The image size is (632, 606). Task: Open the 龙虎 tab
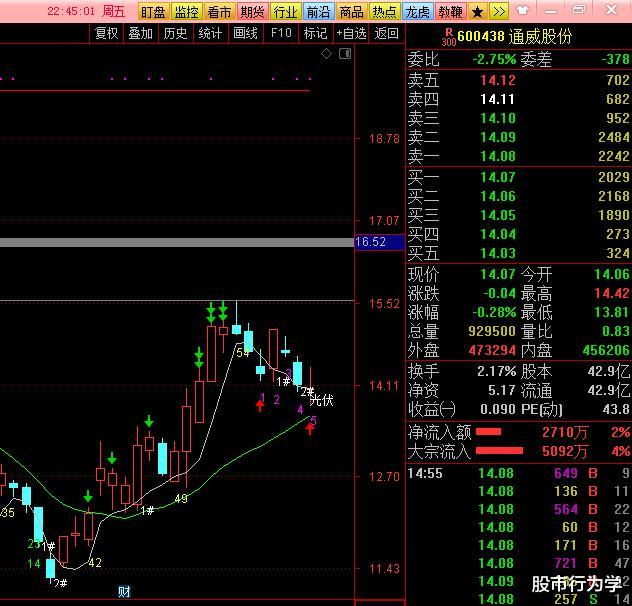click(x=418, y=12)
